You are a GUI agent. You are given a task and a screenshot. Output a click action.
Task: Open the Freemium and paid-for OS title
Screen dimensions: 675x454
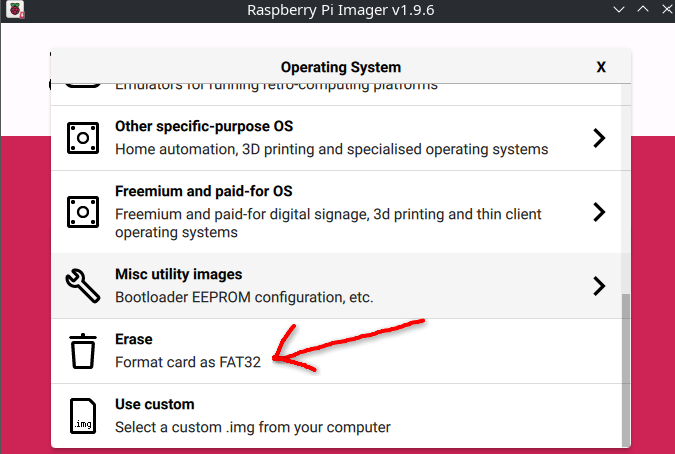click(x=204, y=191)
